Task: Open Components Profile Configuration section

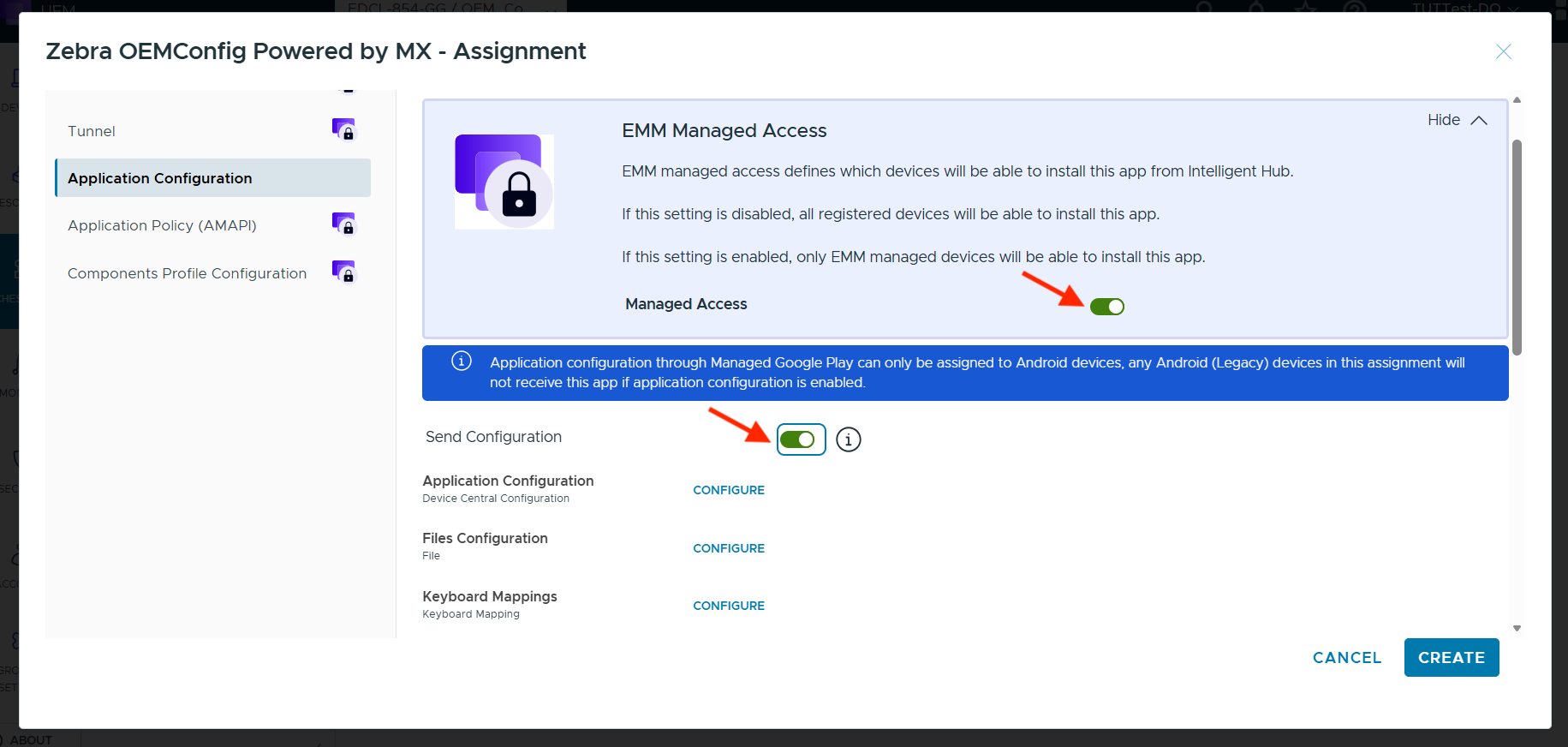Action: point(187,273)
